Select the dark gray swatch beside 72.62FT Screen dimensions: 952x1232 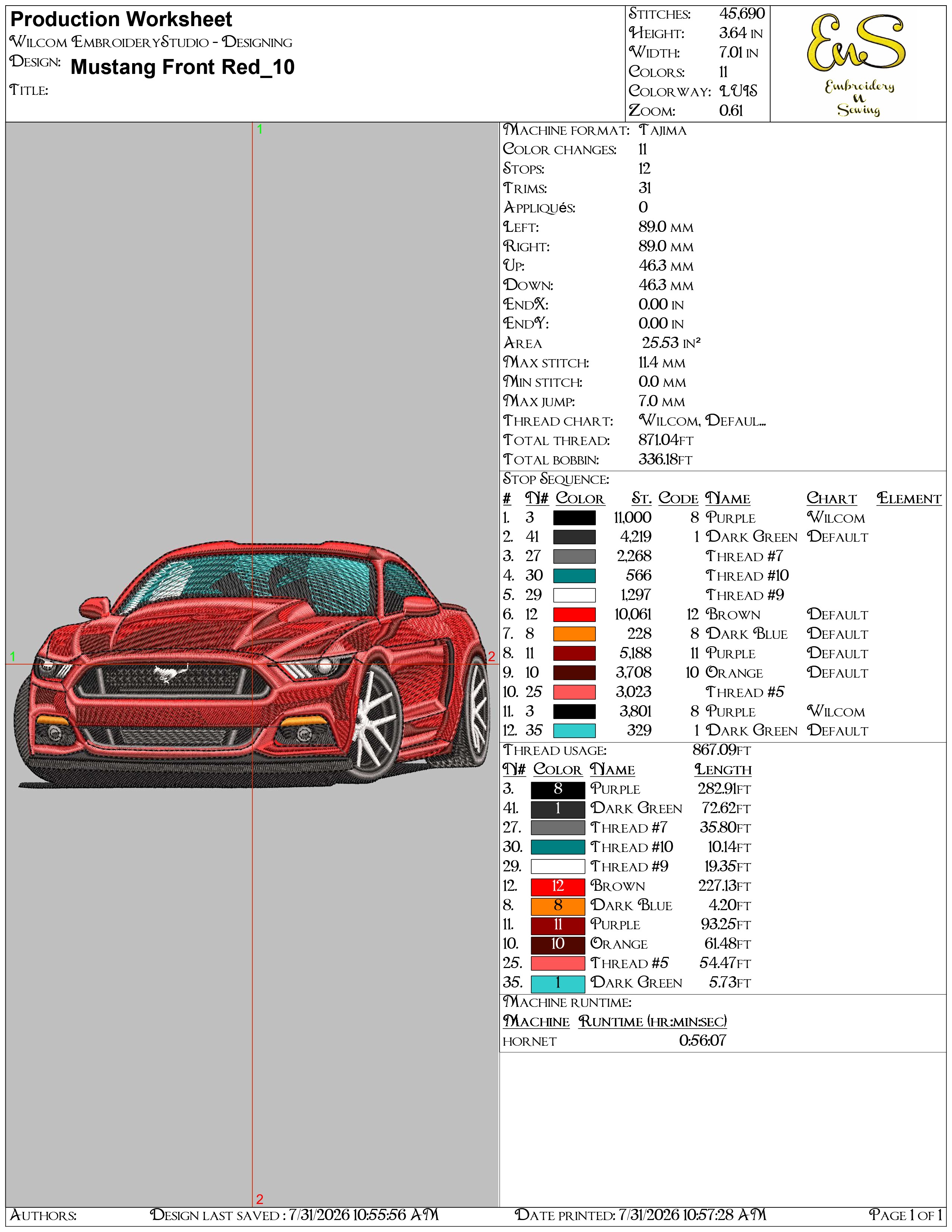click(x=558, y=809)
